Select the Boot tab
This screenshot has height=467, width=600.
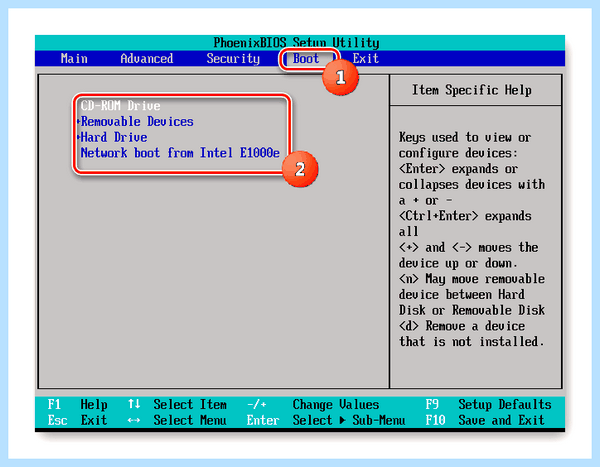tap(306, 59)
